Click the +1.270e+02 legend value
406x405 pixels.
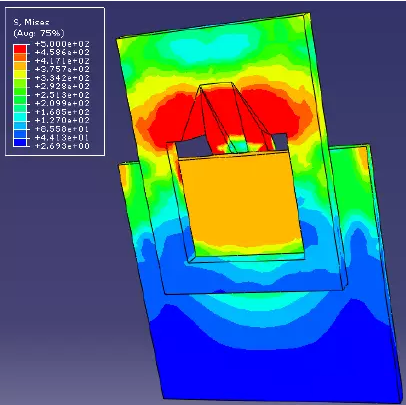(62, 120)
